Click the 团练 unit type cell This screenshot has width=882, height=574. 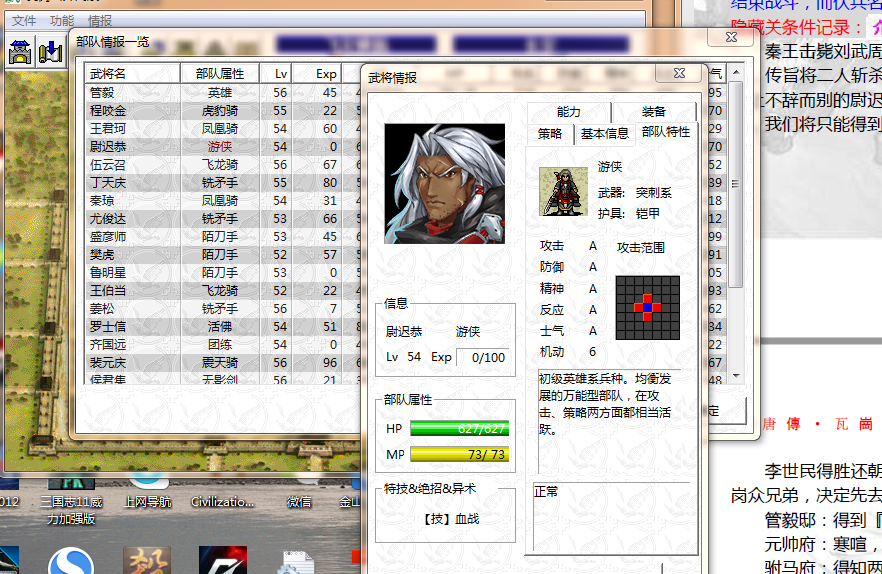220,344
